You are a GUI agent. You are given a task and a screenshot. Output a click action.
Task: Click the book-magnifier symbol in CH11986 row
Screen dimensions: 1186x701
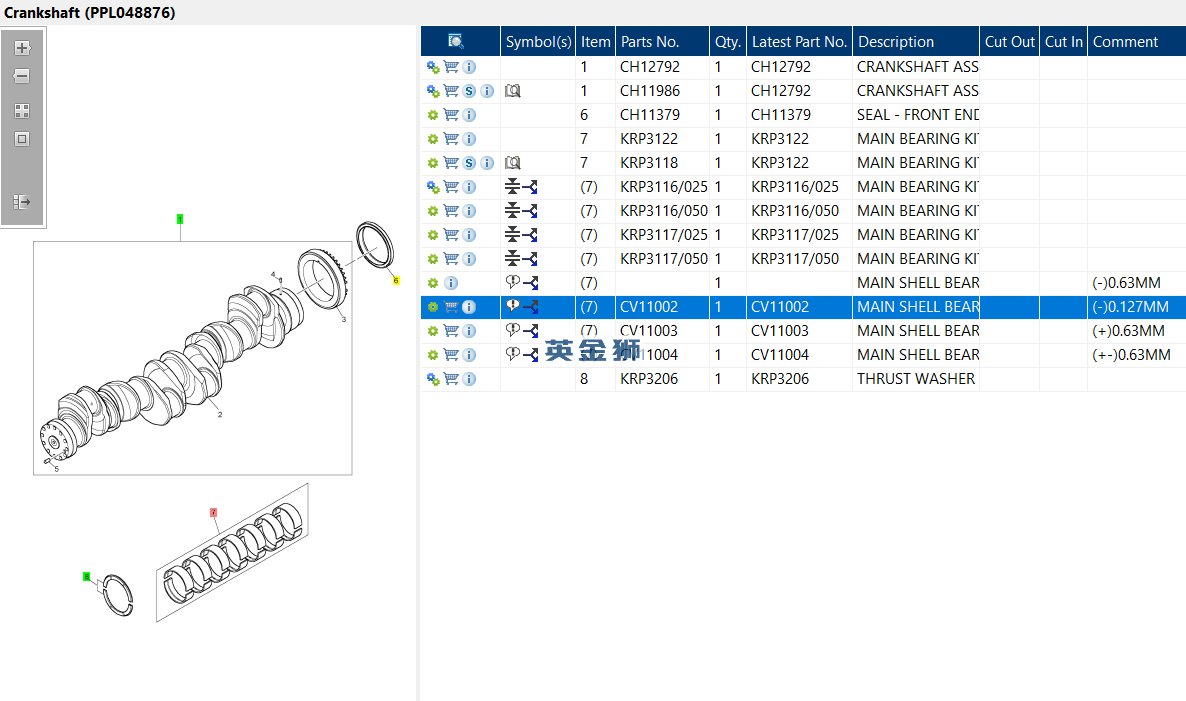pos(513,91)
